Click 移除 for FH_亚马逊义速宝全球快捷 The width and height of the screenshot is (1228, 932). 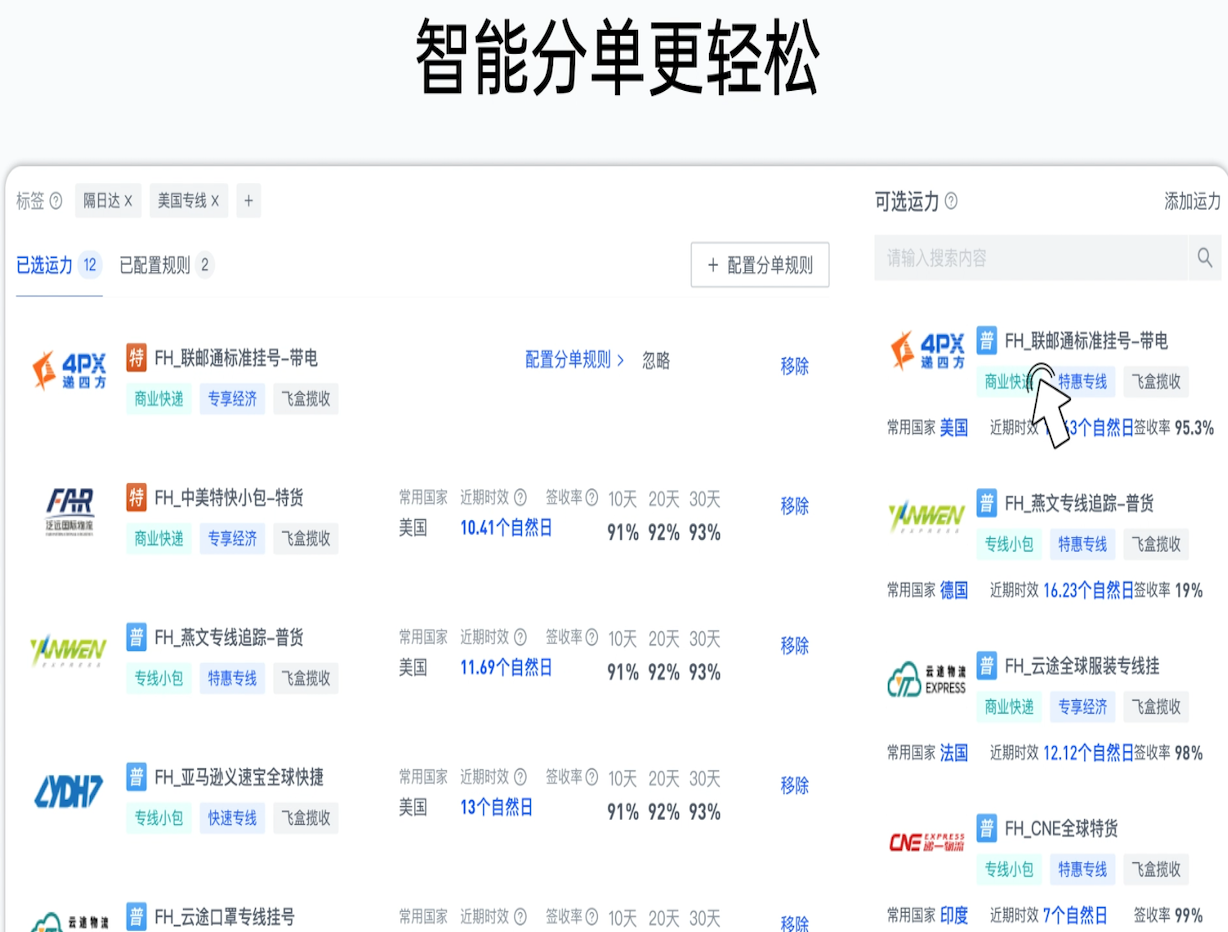click(x=795, y=785)
